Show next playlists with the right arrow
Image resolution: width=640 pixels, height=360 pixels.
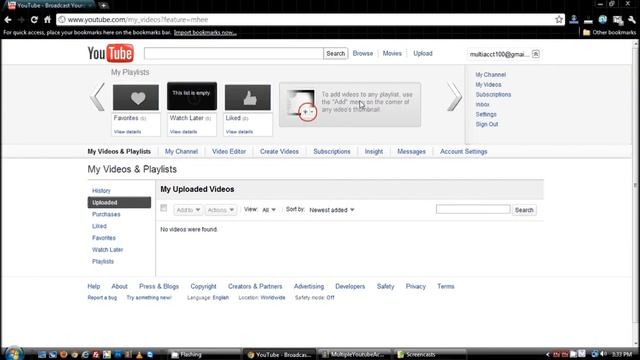pos(454,97)
